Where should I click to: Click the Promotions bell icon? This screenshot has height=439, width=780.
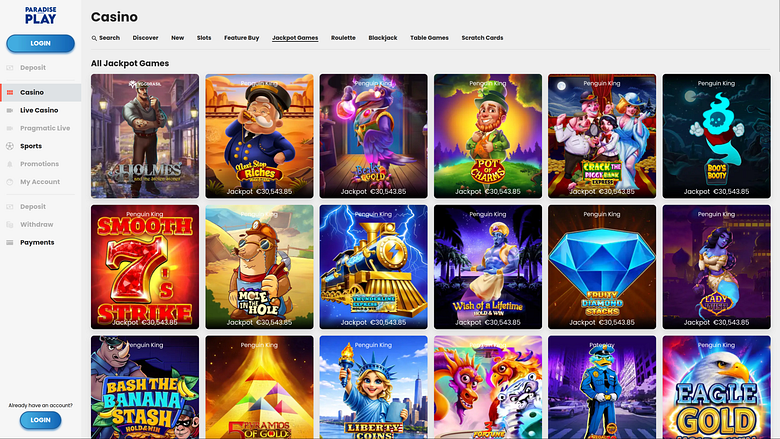[10, 164]
